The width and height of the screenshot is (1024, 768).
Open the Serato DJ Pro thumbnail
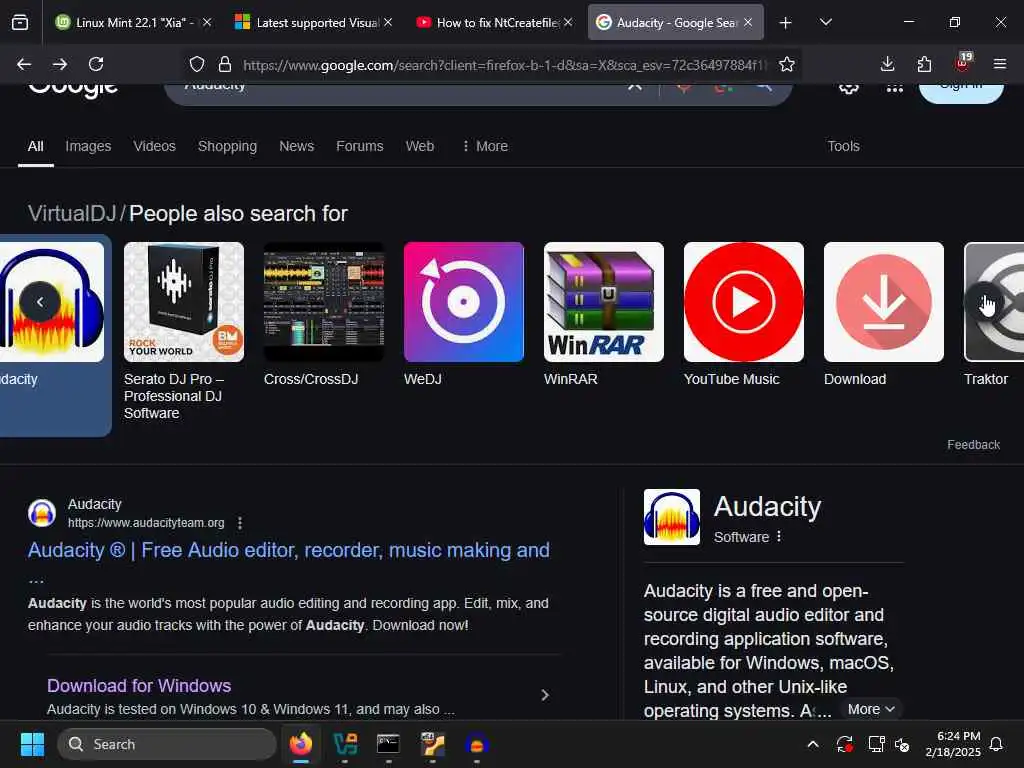tap(184, 302)
